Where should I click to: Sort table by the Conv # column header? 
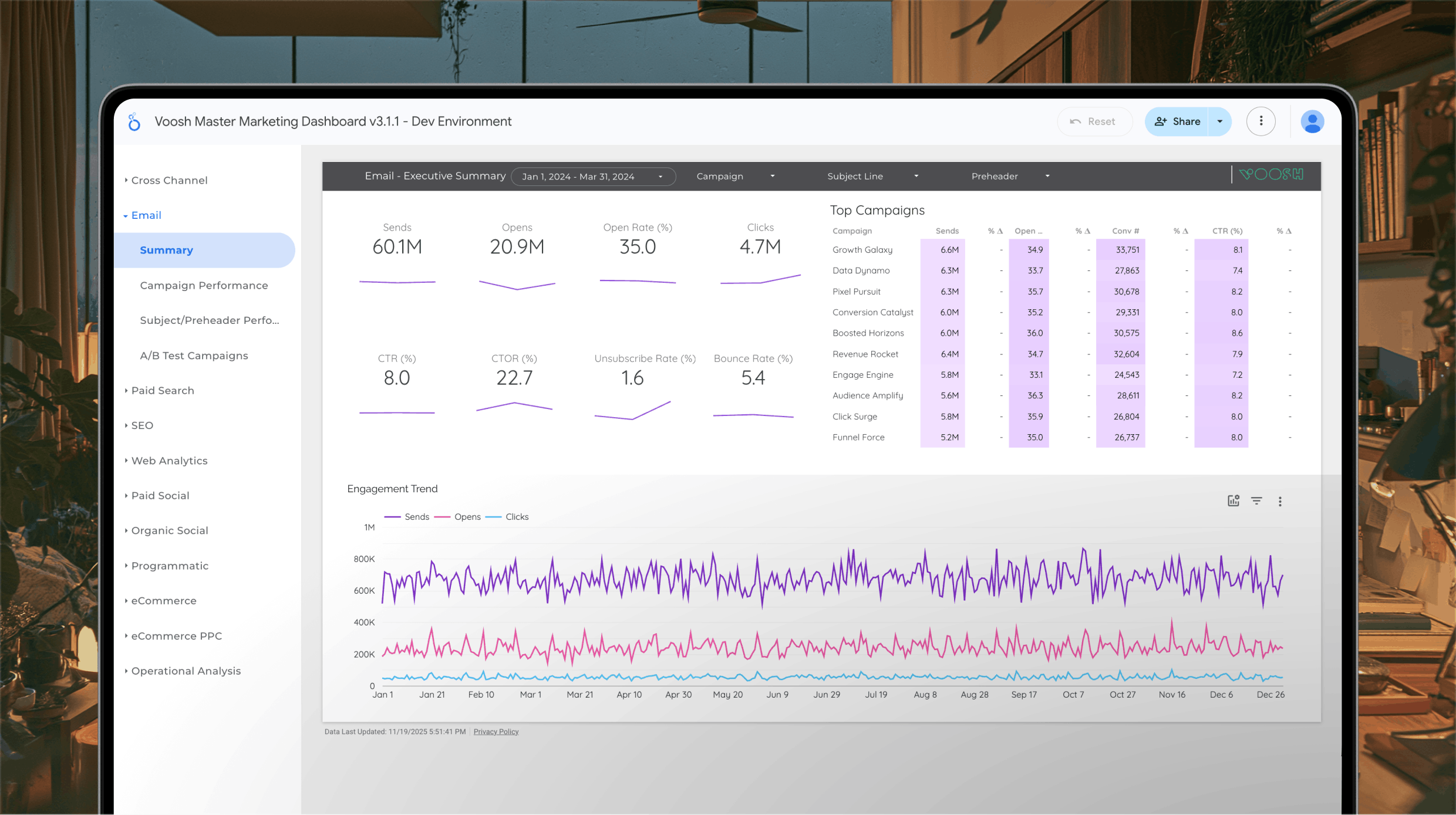[1125, 231]
